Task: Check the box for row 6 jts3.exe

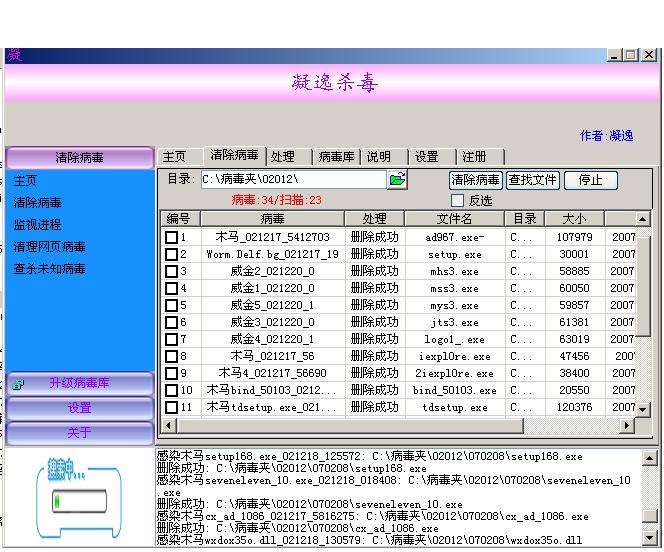Action: click(171, 322)
